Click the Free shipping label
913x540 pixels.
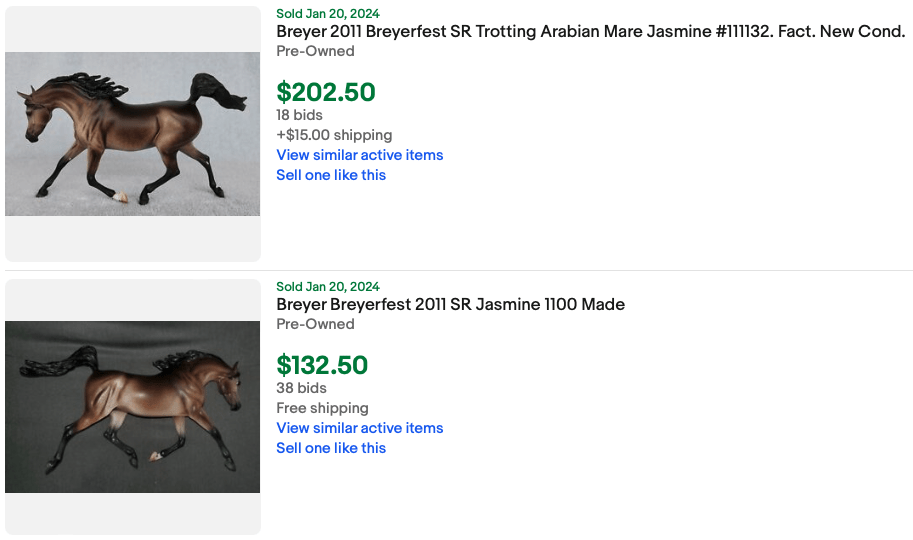point(322,408)
